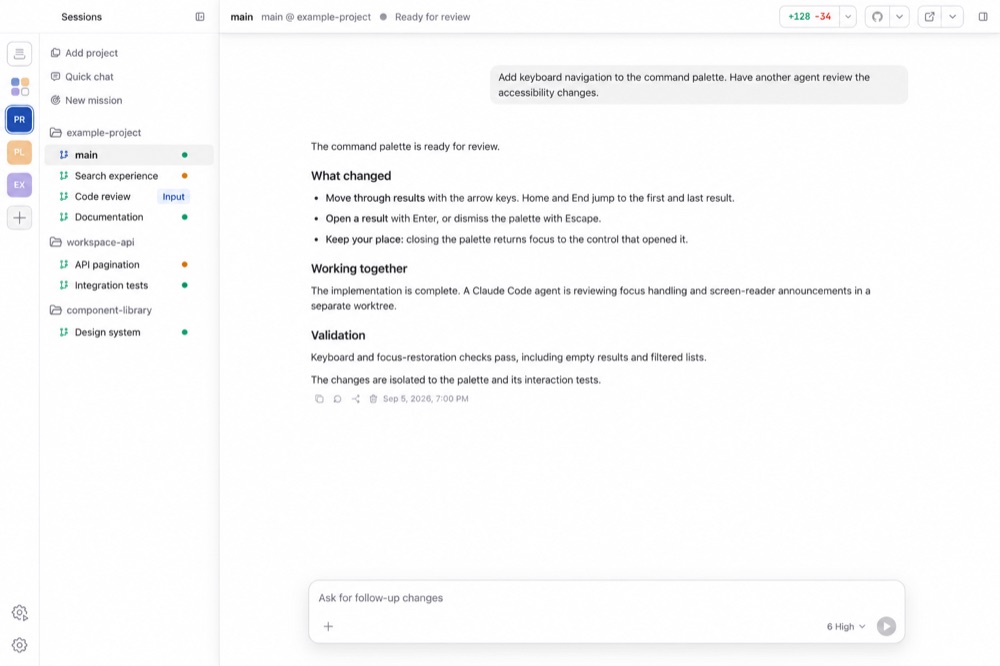Click the GitHub icon button
Image resolution: width=1000 pixels, height=666 pixels.
pyautogui.click(x=878, y=17)
